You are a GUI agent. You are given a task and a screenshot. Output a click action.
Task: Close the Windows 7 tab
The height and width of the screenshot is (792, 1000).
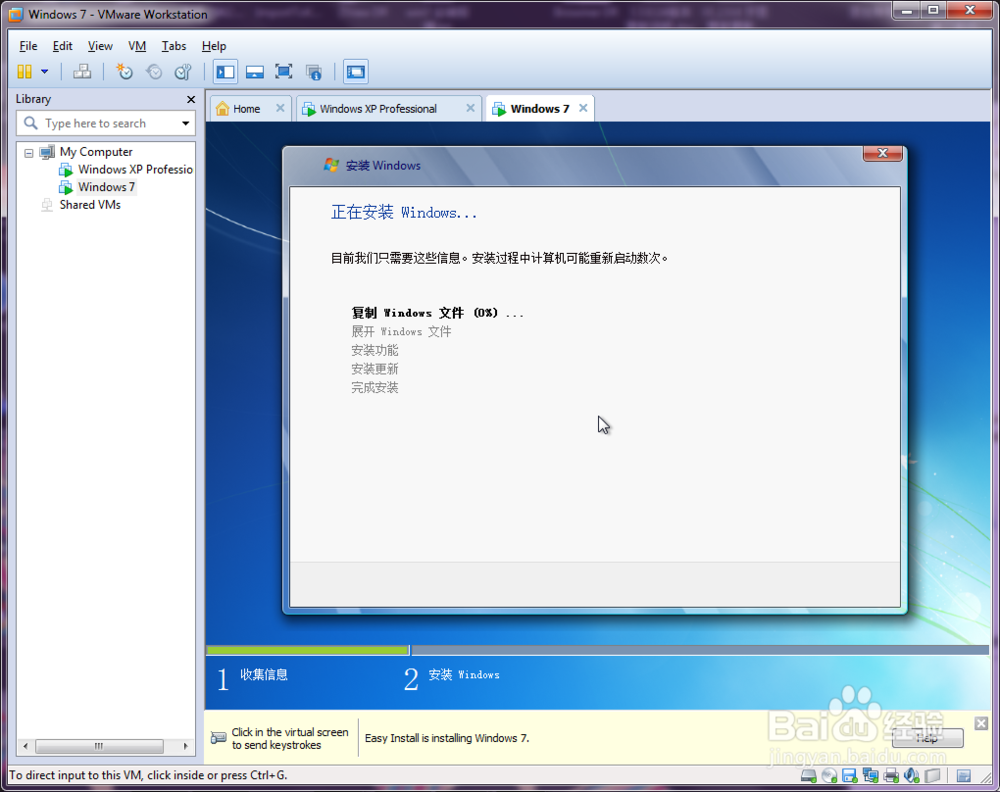(583, 108)
